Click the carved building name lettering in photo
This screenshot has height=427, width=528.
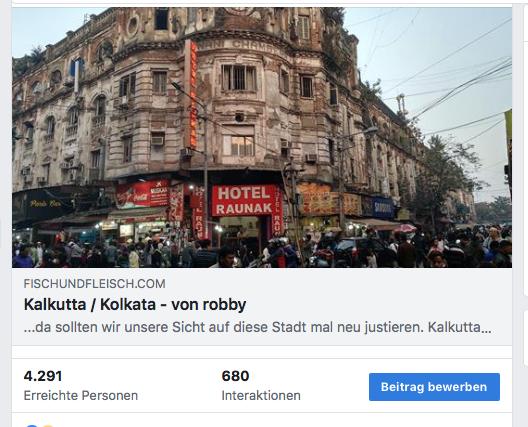click(x=242, y=45)
